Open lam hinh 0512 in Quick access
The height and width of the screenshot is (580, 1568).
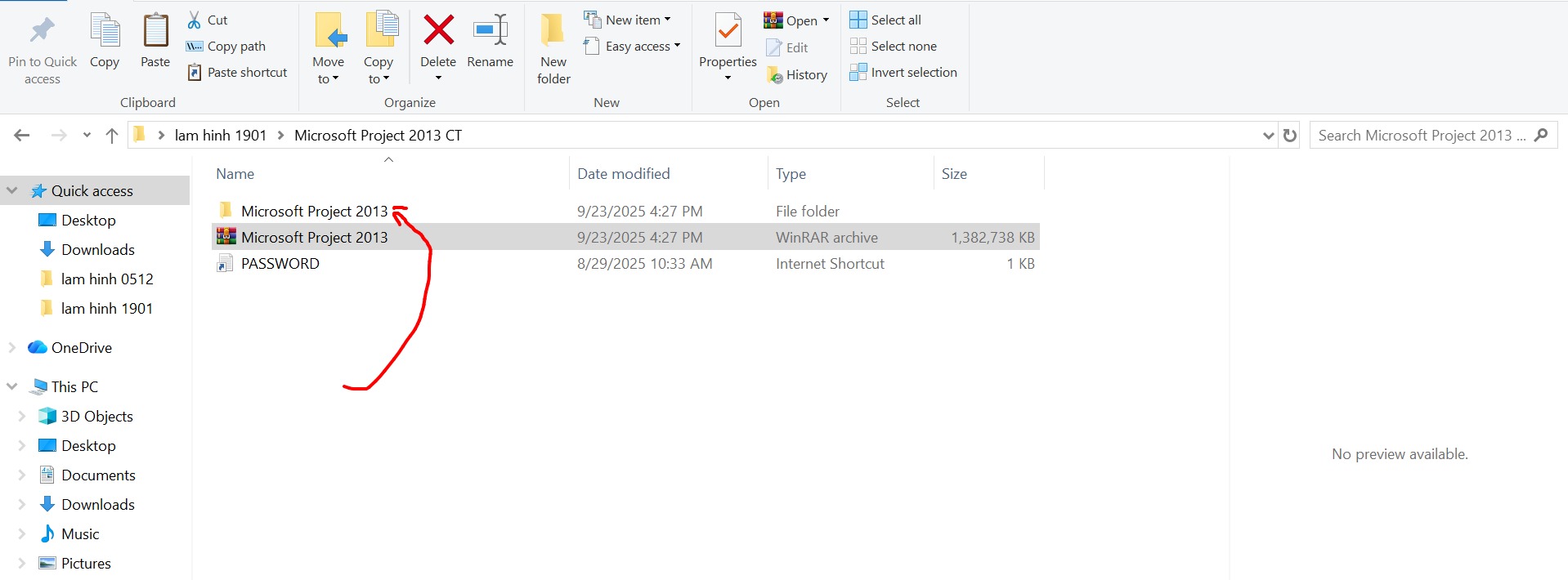click(106, 279)
